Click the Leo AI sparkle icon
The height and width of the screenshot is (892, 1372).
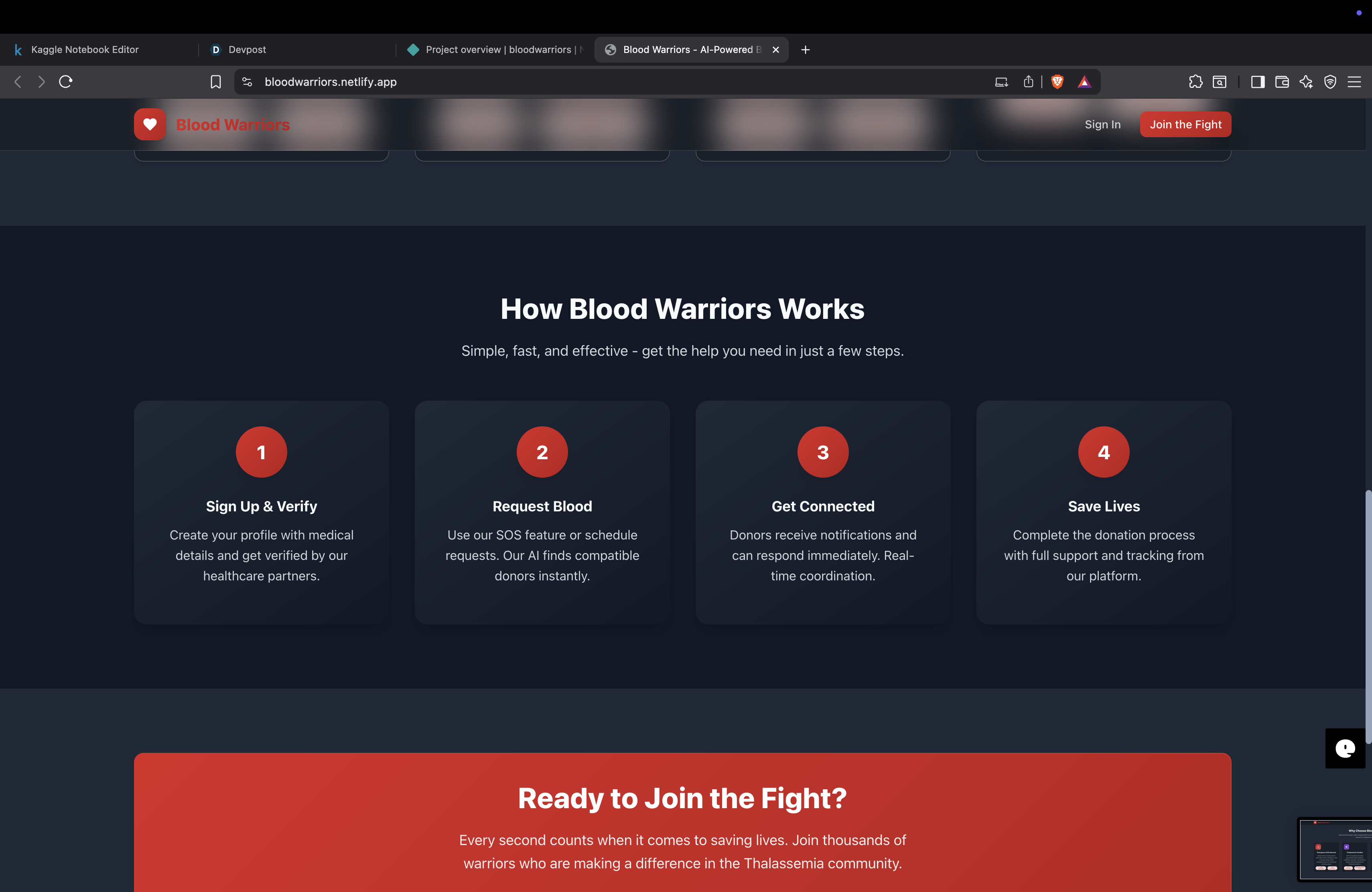[1306, 82]
